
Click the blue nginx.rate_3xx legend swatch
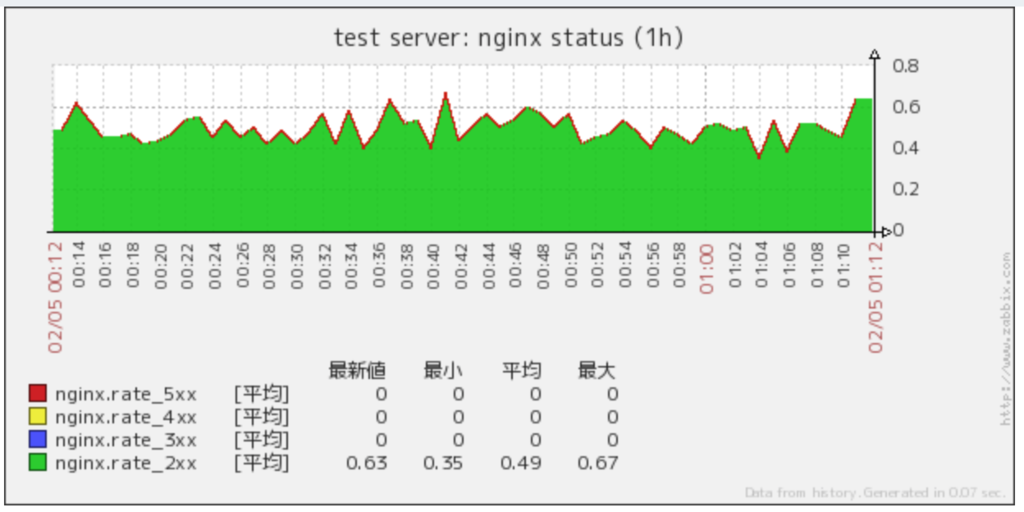38,439
